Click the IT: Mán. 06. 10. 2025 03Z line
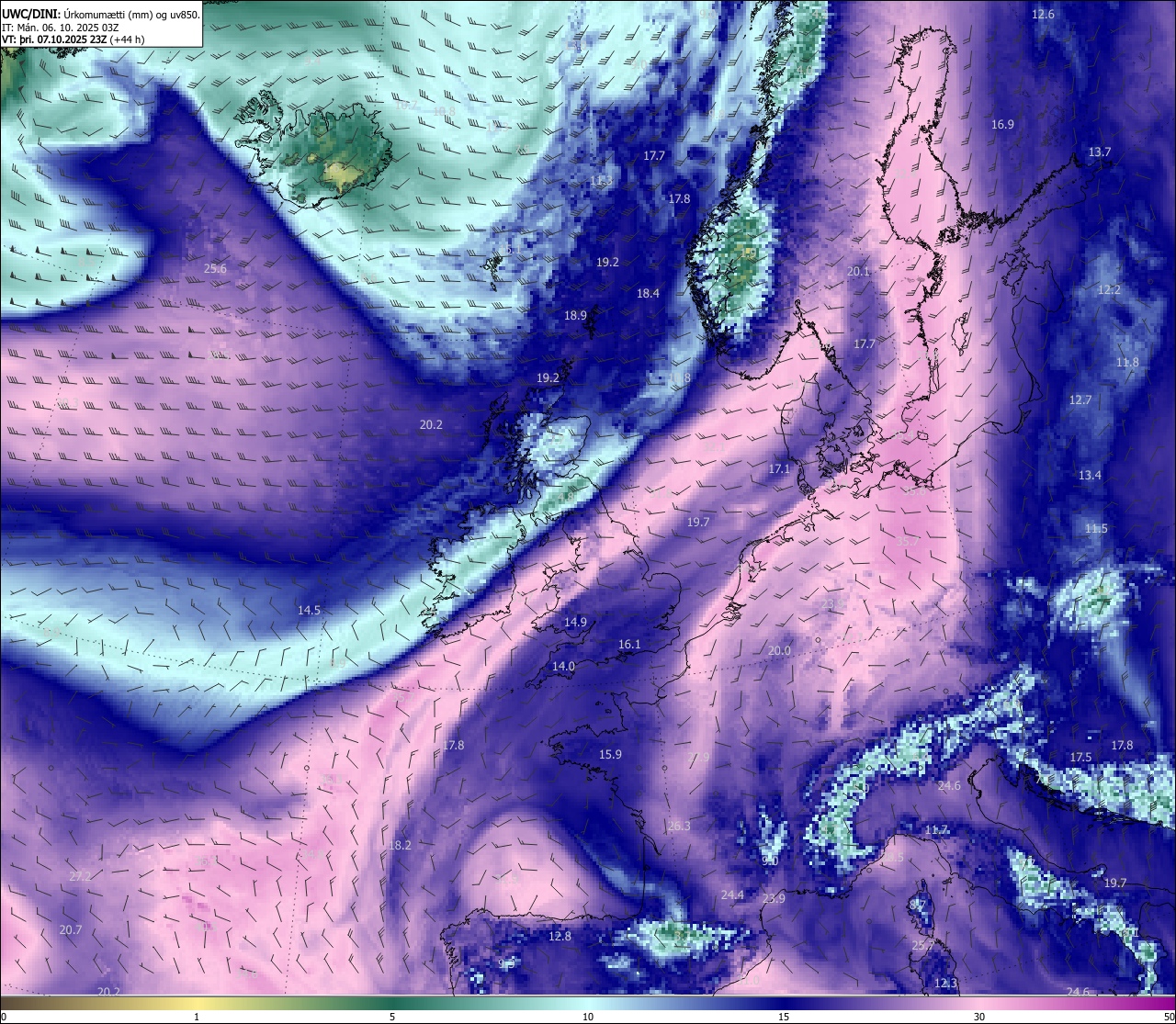This screenshot has width=1176, height=1024. pos(61,28)
